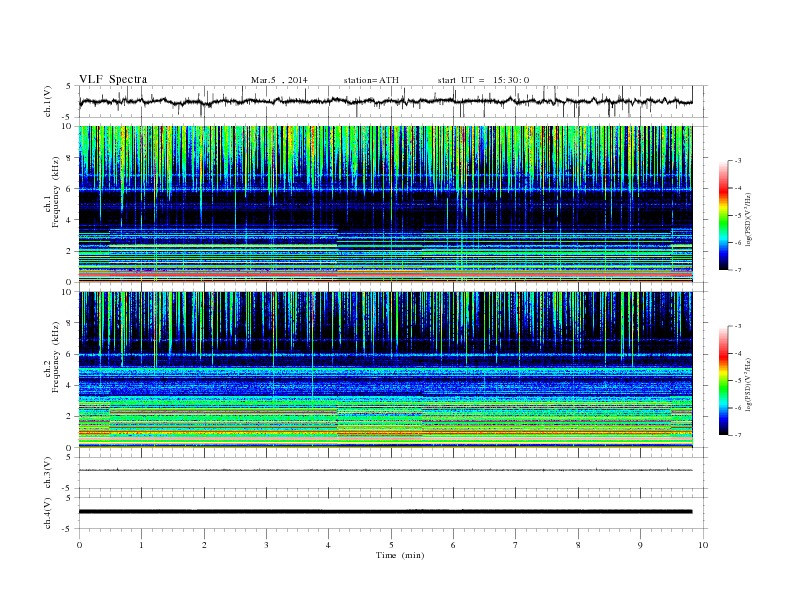Click the ch.2 "Frequency (kHz)" axis label
The width and height of the screenshot is (792, 612).
click(x=56, y=356)
